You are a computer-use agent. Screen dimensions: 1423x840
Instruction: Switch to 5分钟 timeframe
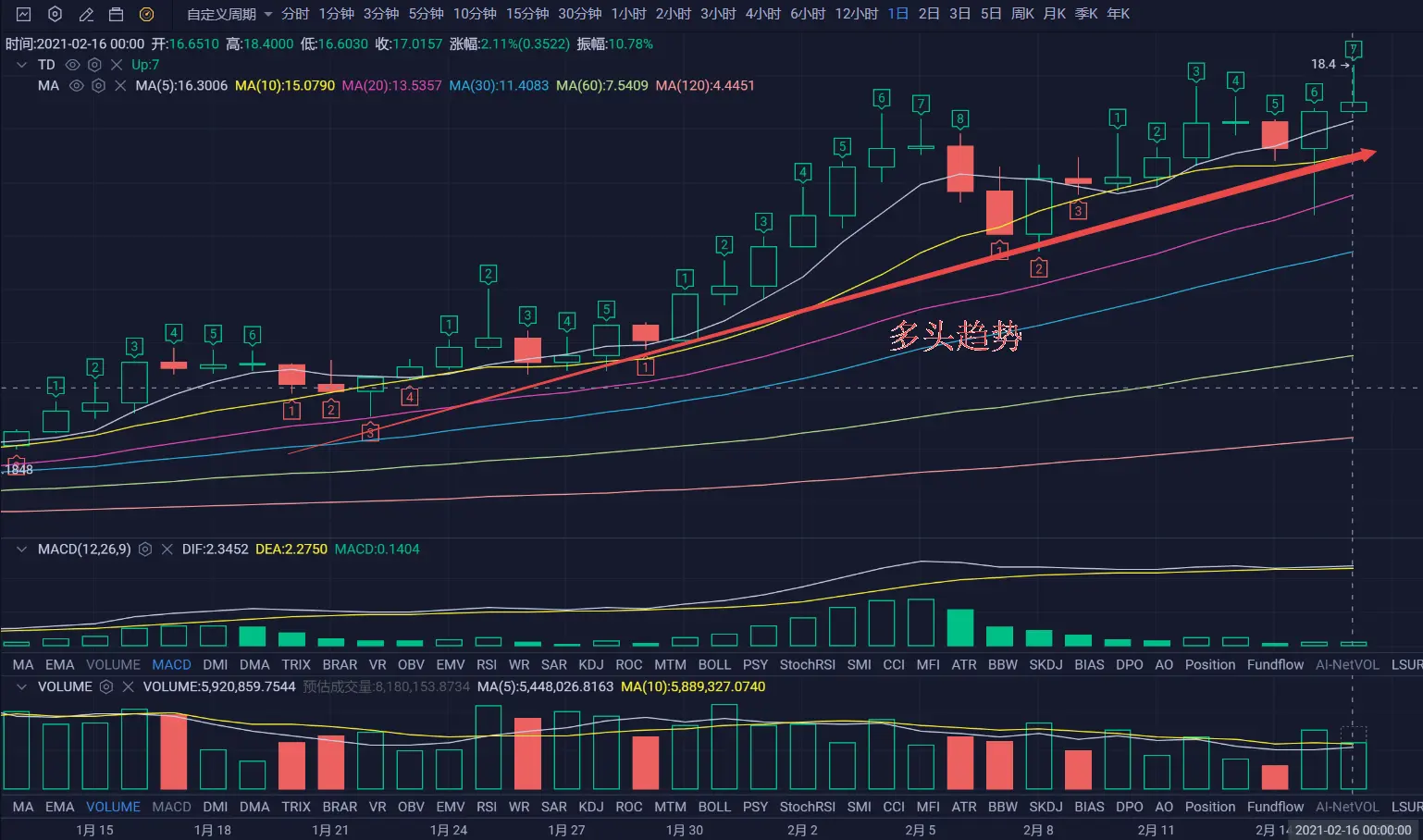(x=427, y=14)
